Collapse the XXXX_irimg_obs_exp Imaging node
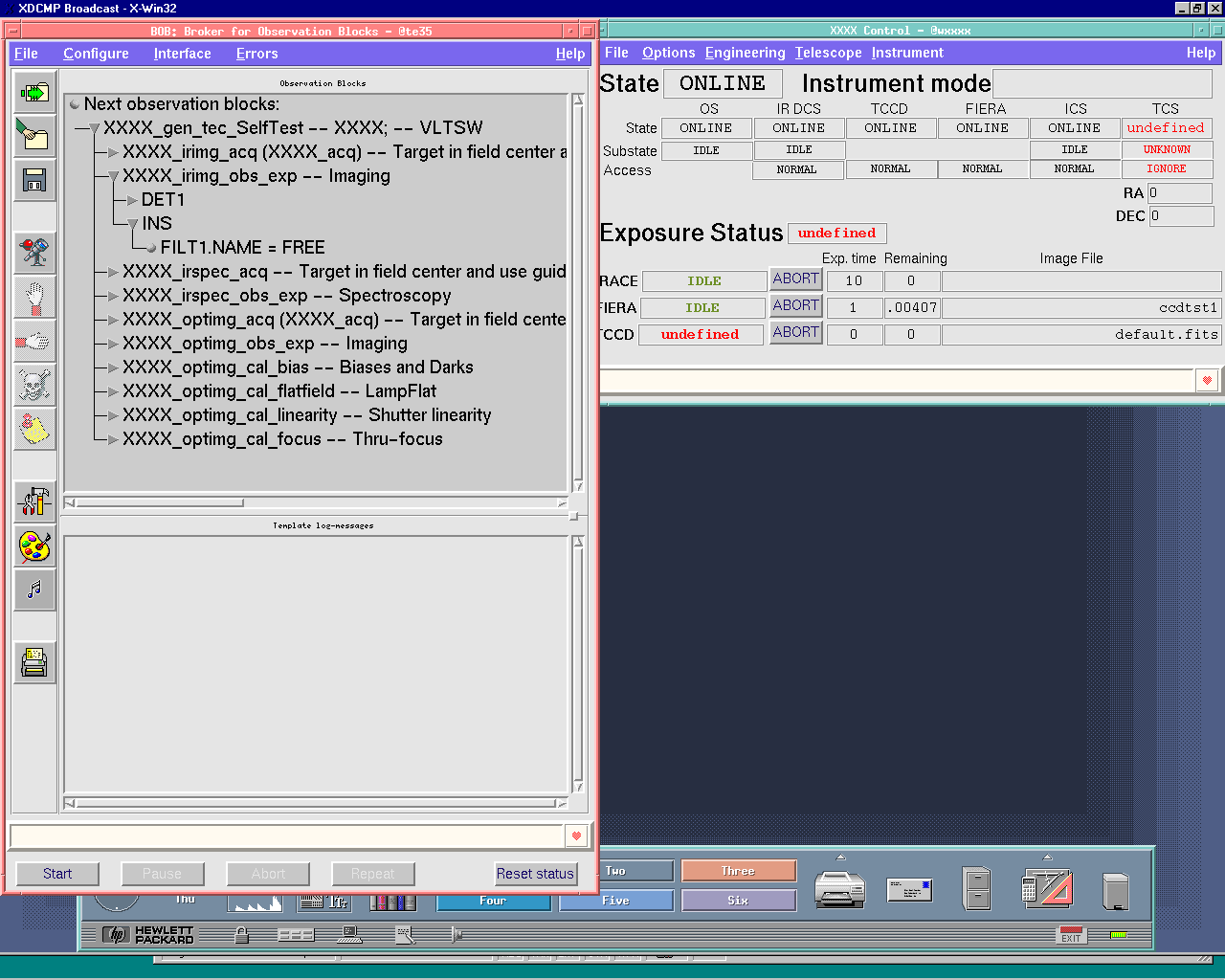 tap(114, 176)
